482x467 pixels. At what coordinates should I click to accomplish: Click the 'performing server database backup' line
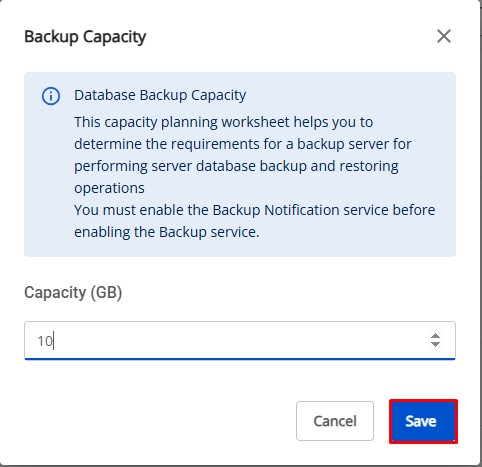click(236, 166)
